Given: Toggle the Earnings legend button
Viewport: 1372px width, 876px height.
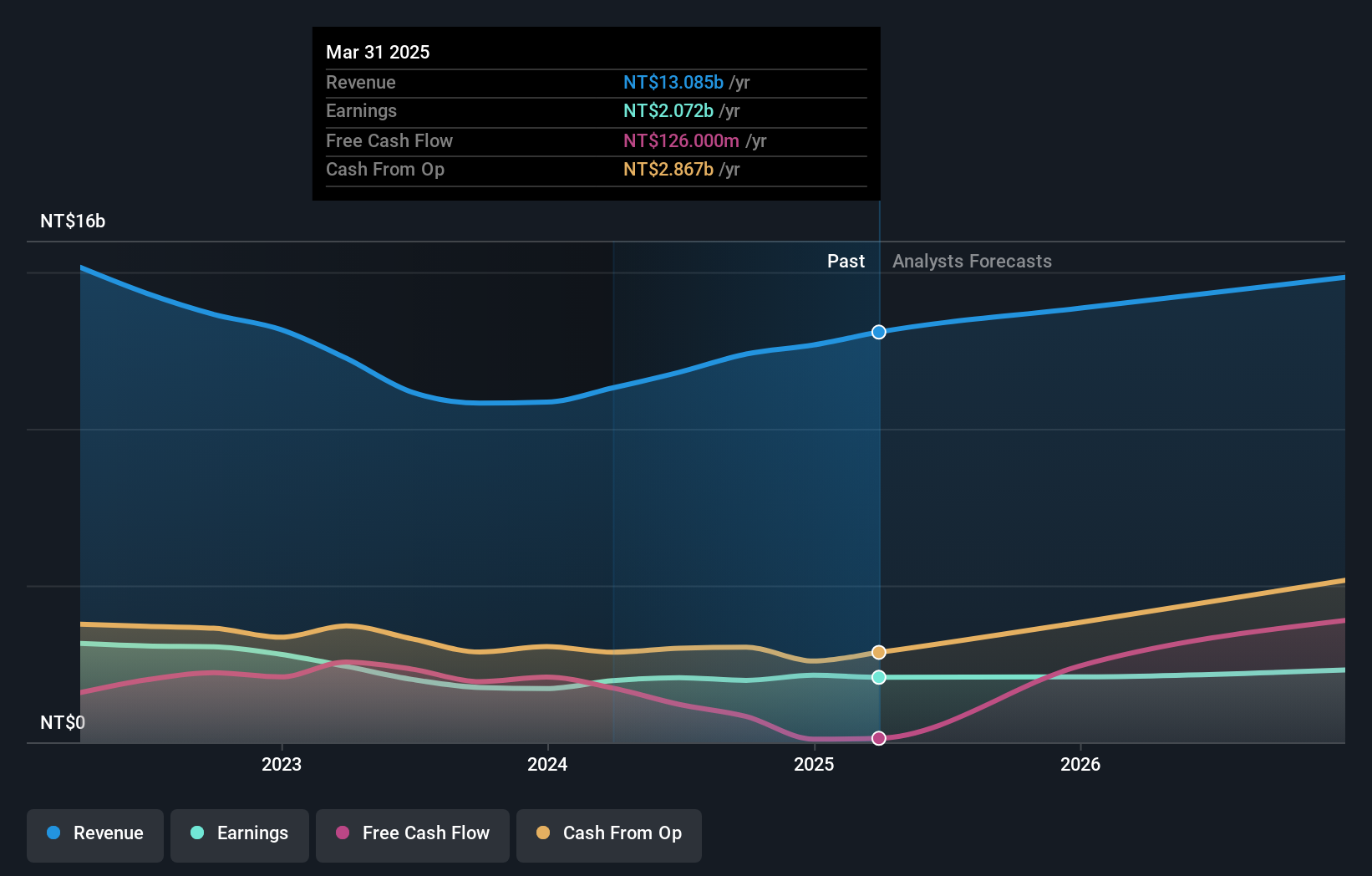Looking at the screenshot, I should click(x=240, y=835).
